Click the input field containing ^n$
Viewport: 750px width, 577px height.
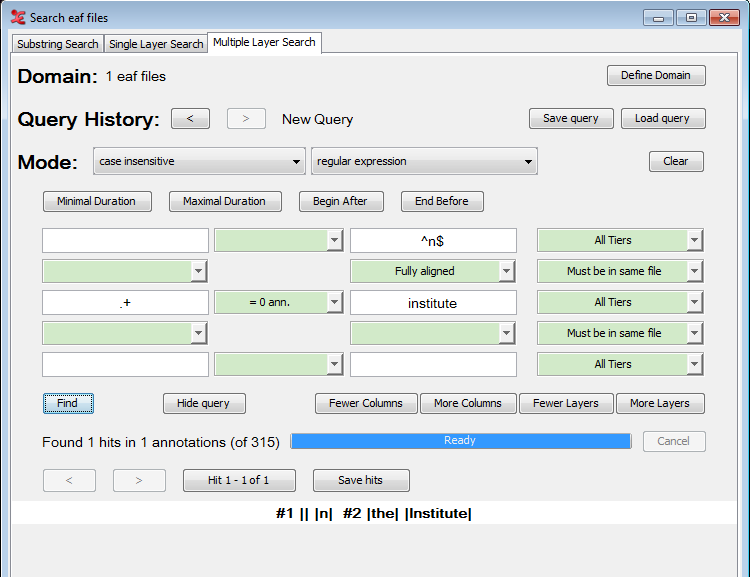433,240
